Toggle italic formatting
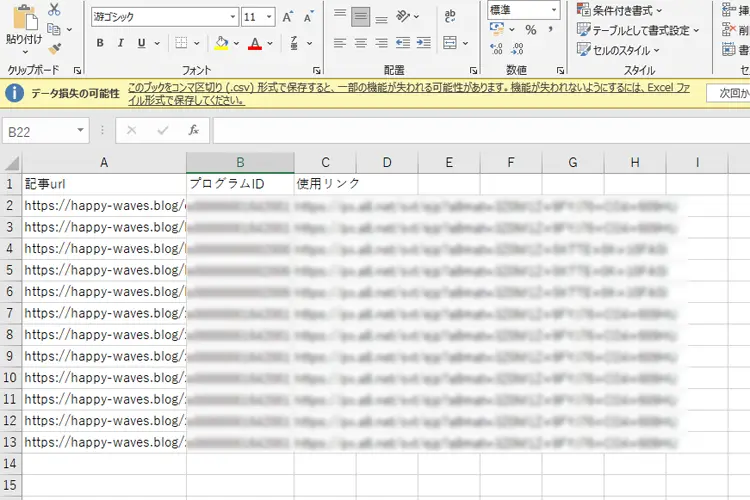The image size is (750, 500). coord(121,43)
